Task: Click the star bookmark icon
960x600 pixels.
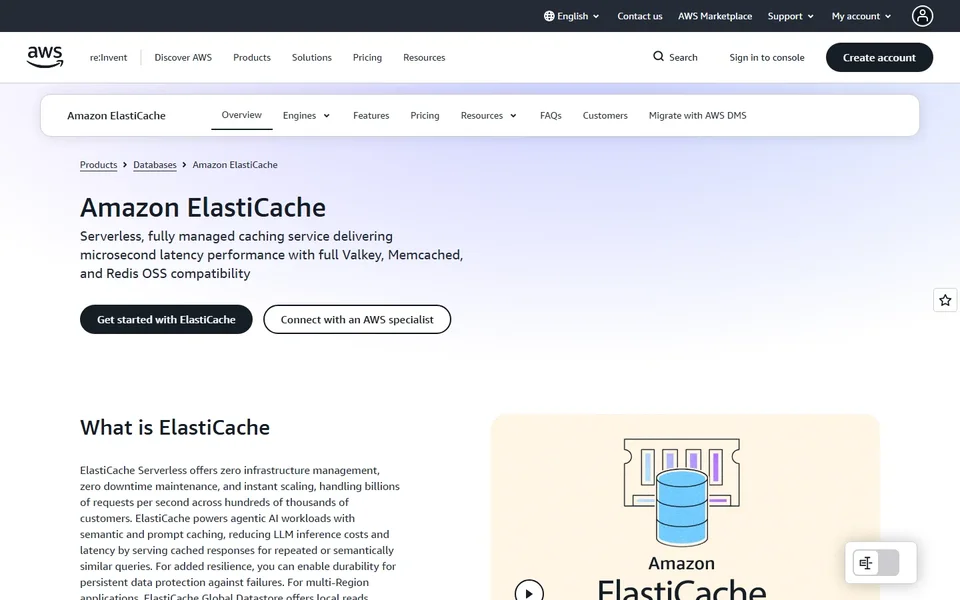Action: pyautogui.click(x=945, y=300)
